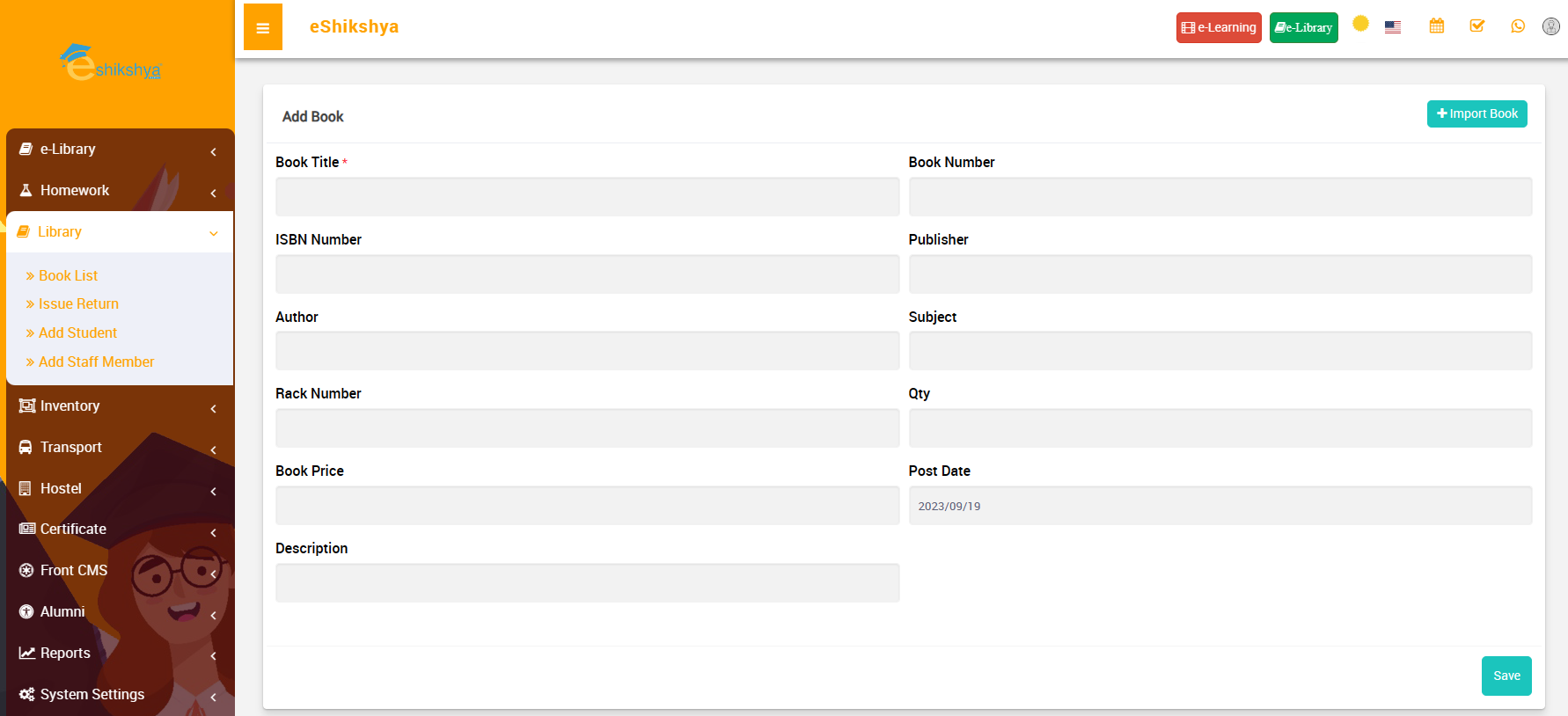Open Book List in Library submenu
Screen dimensions: 1568x716
[68, 276]
